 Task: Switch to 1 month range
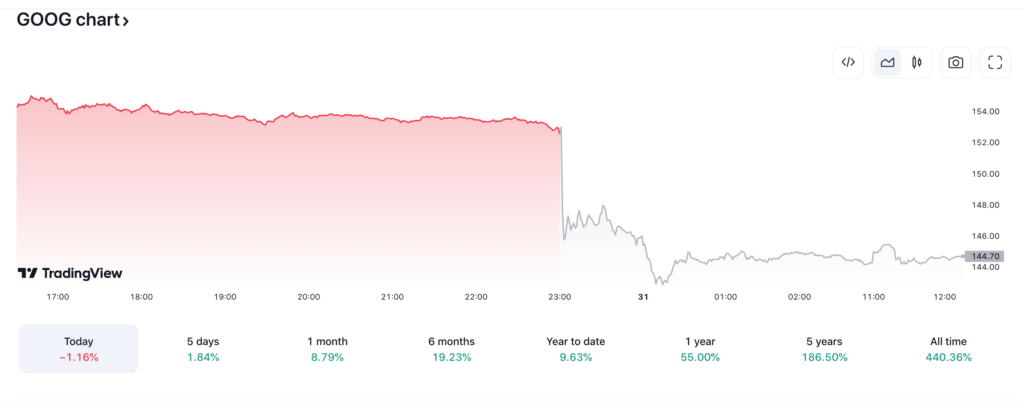(x=327, y=349)
